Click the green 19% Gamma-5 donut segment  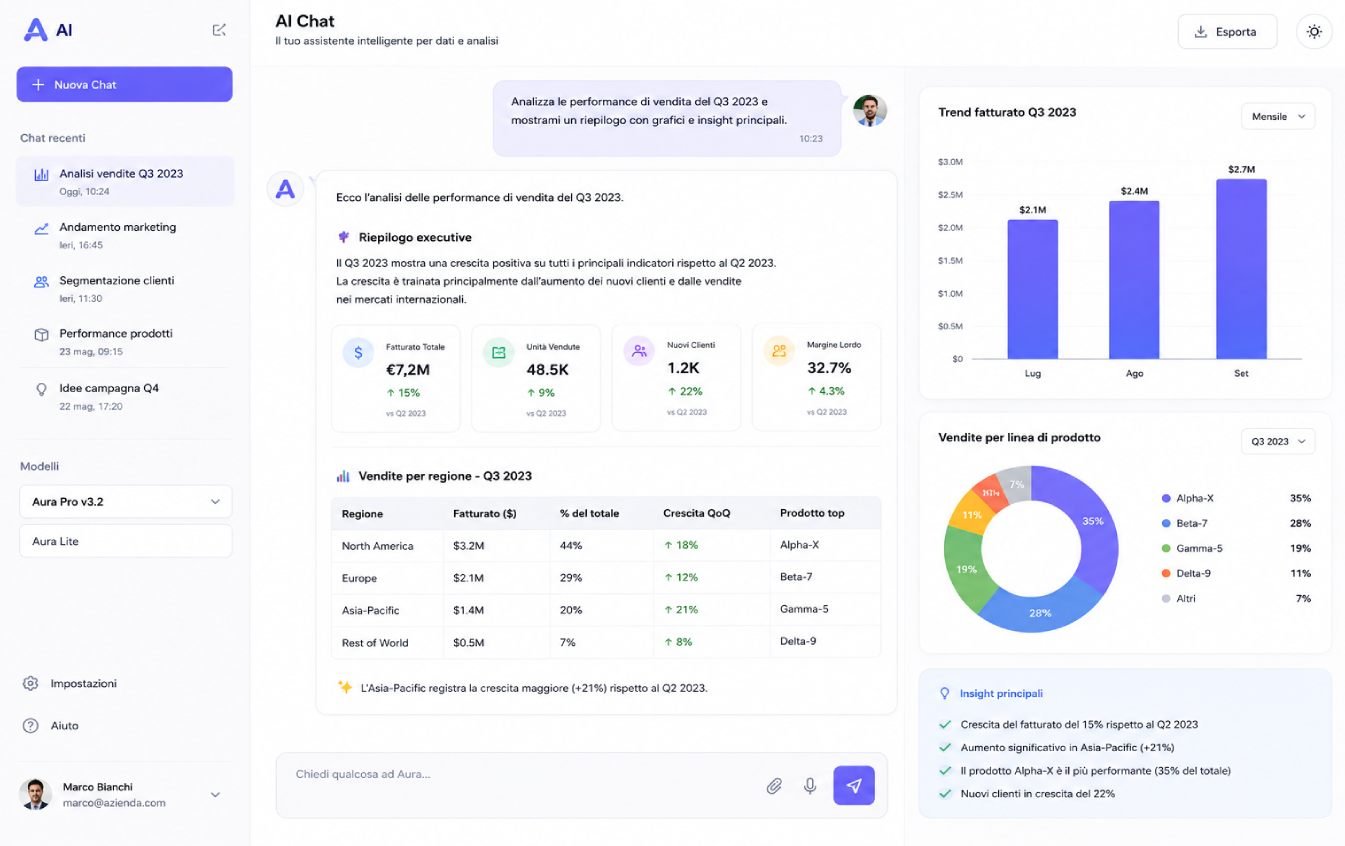click(964, 568)
